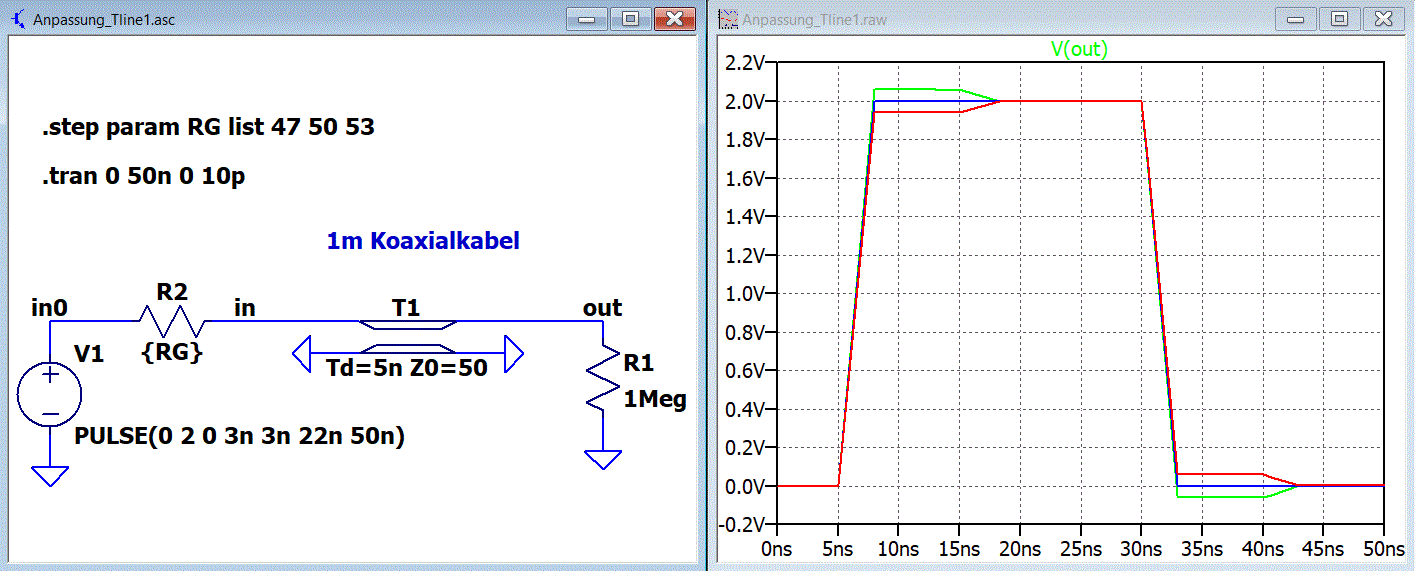
Task: Click the 50ns horizontal axis label
Action: pos(1384,550)
